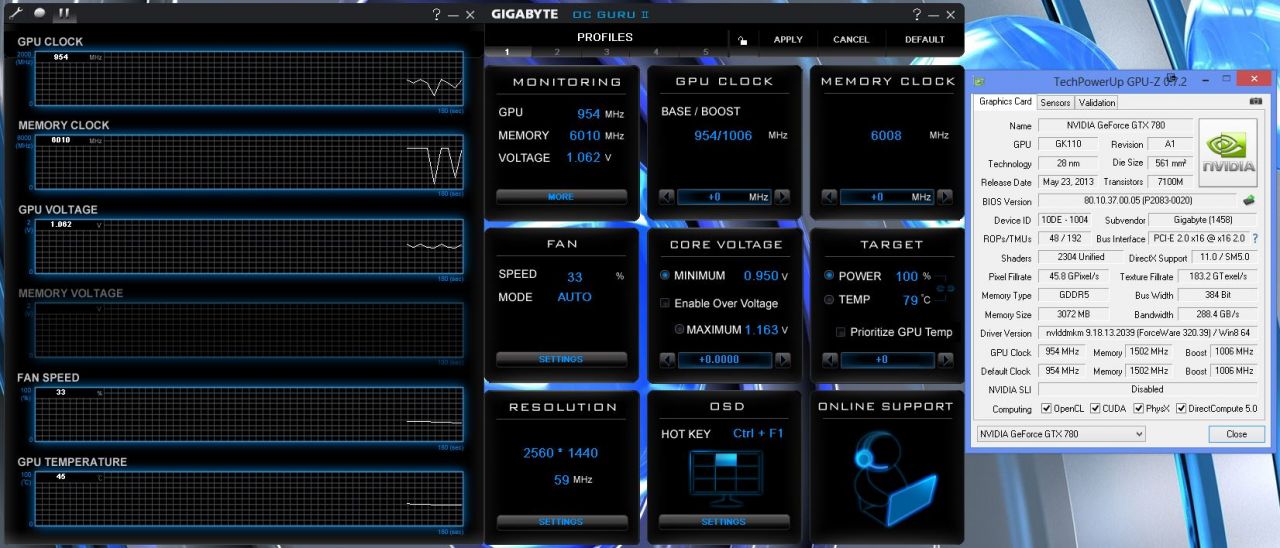Pause the monitoring graphs

pyautogui.click(x=64, y=14)
